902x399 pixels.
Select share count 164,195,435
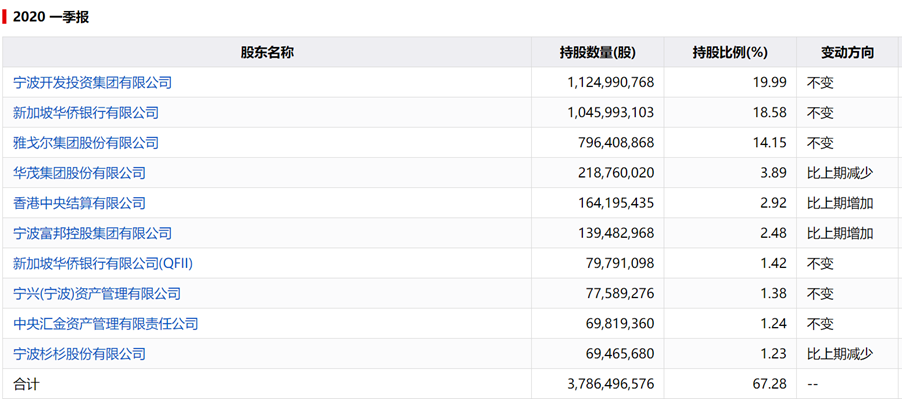[616, 203]
